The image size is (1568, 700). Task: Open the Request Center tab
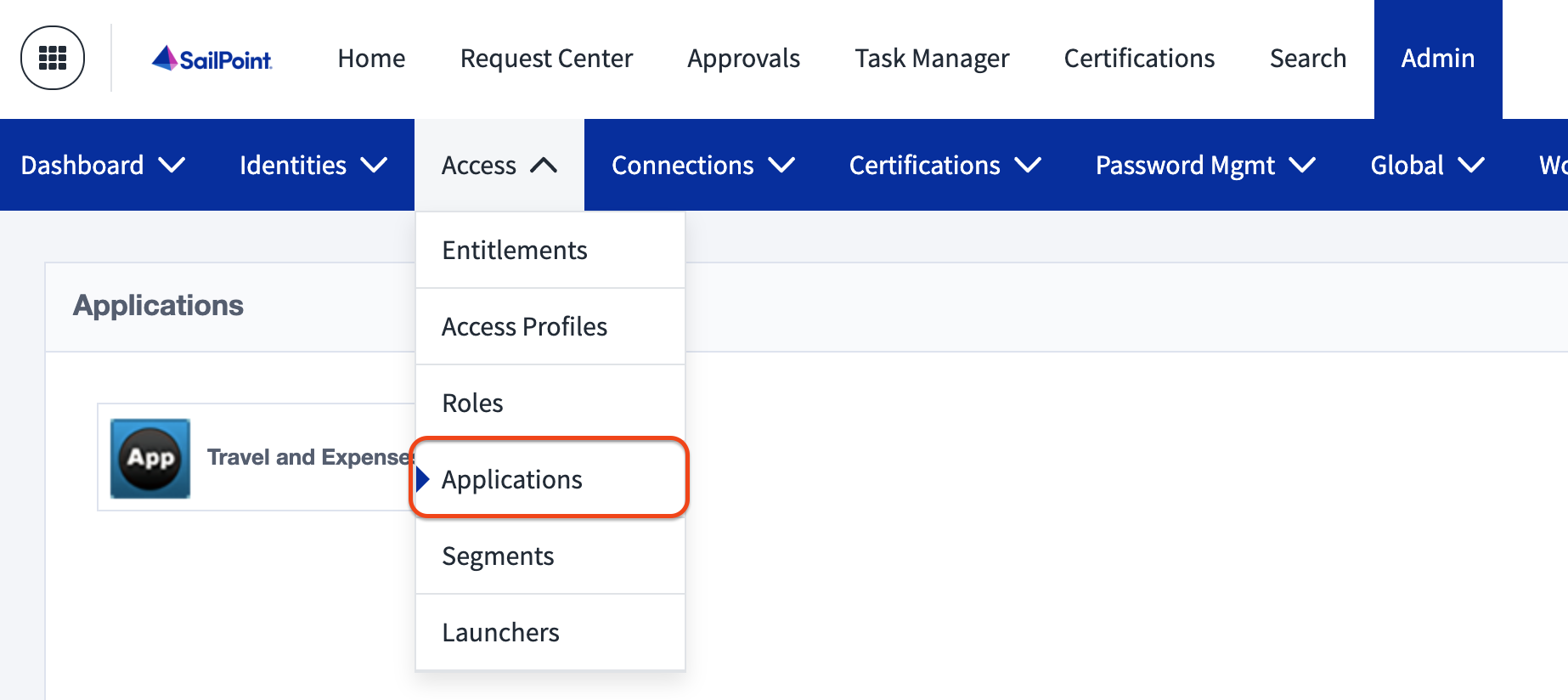click(x=546, y=59)
